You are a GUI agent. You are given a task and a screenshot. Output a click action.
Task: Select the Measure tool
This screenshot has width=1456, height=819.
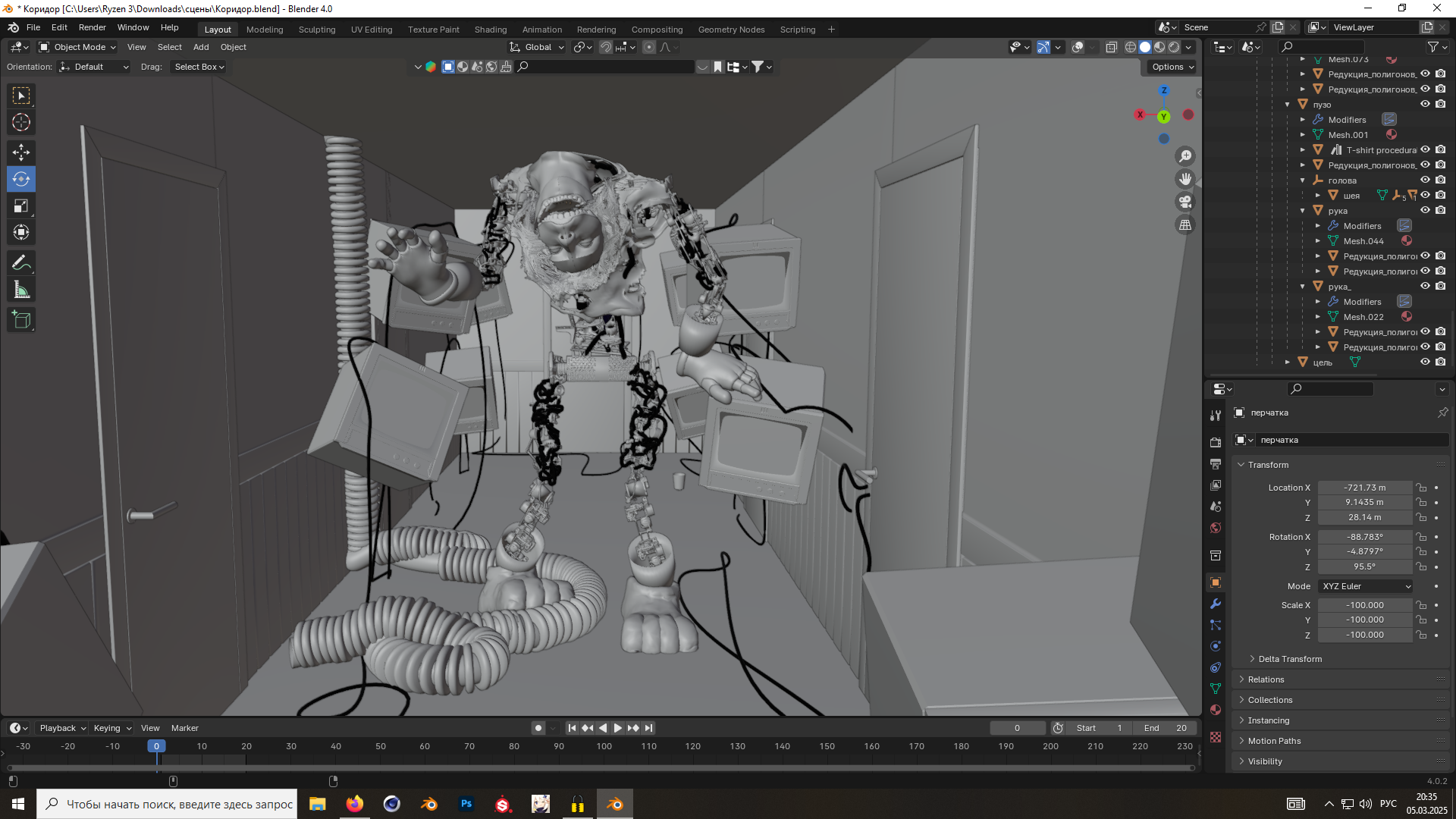pyautogui.click(x=21, y=290)
